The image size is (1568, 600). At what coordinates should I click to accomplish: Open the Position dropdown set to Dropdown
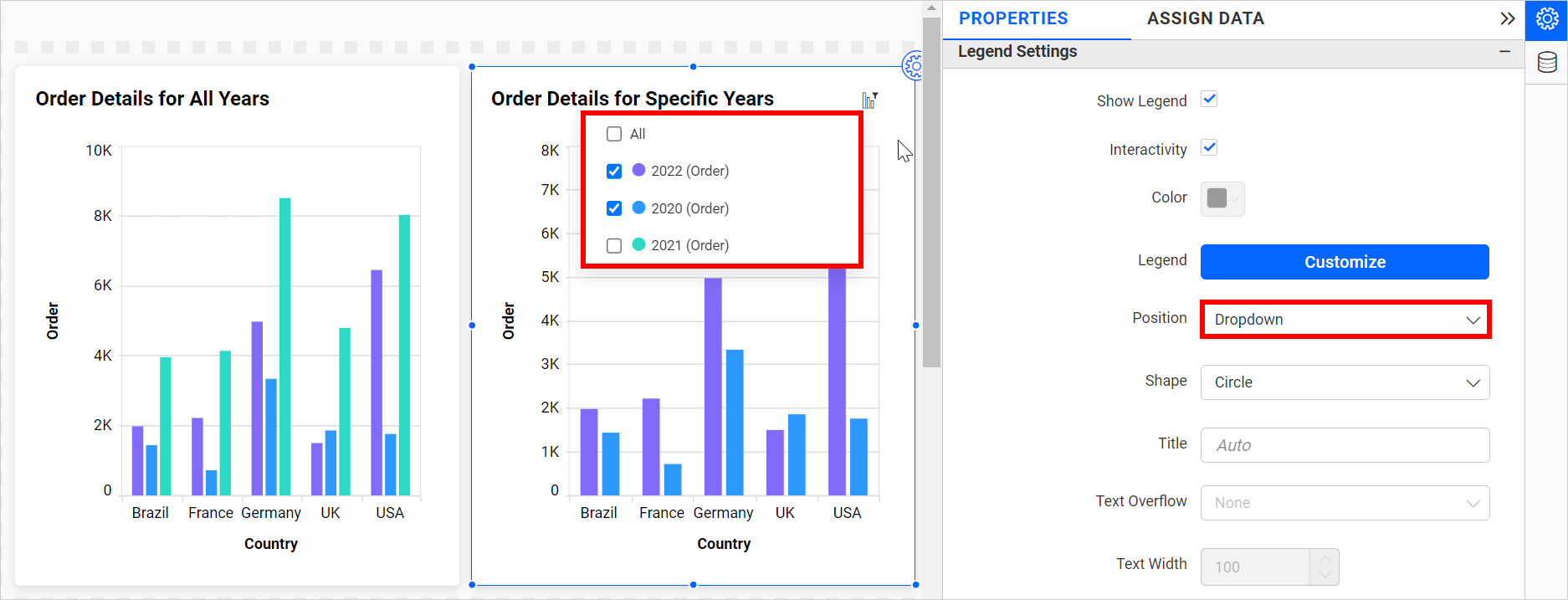click(1345, 320)
